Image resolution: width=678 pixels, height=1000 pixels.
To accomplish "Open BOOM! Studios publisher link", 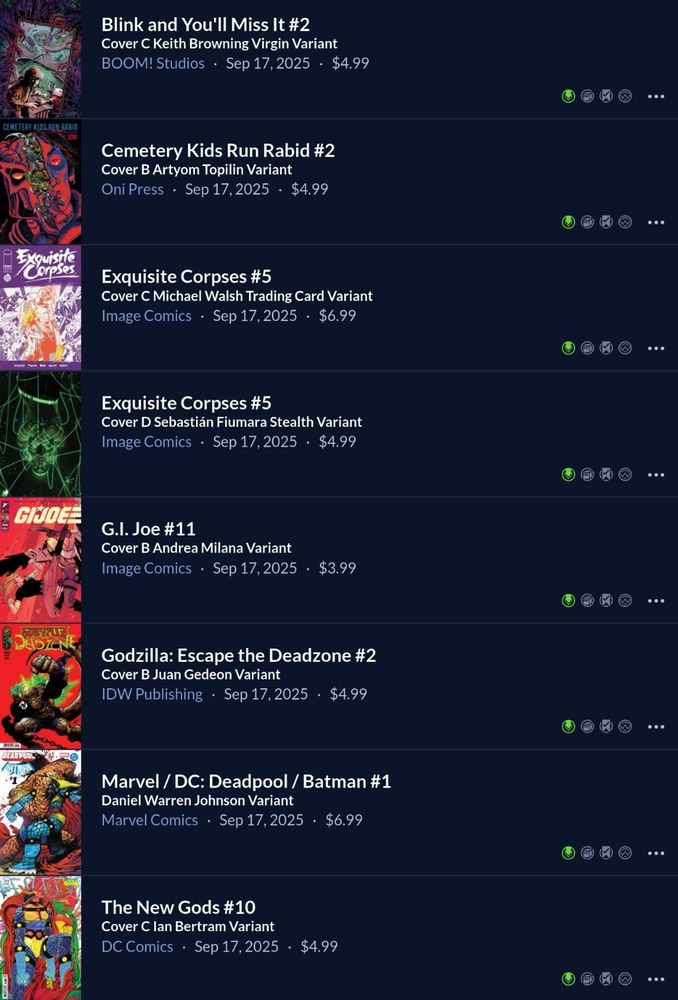I will tap(153, 63).
